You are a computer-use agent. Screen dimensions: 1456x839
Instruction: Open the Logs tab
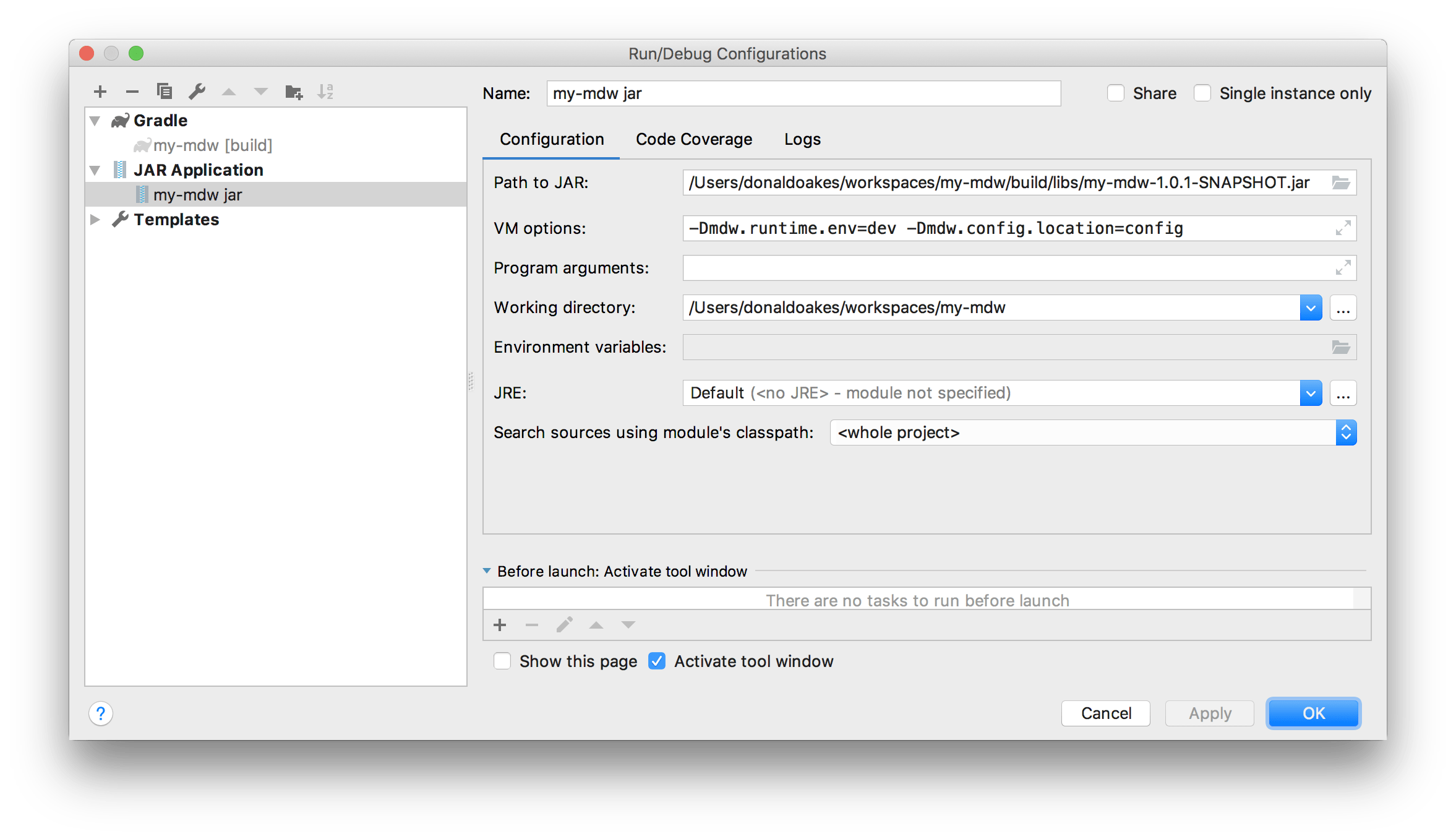pos(802,139)
